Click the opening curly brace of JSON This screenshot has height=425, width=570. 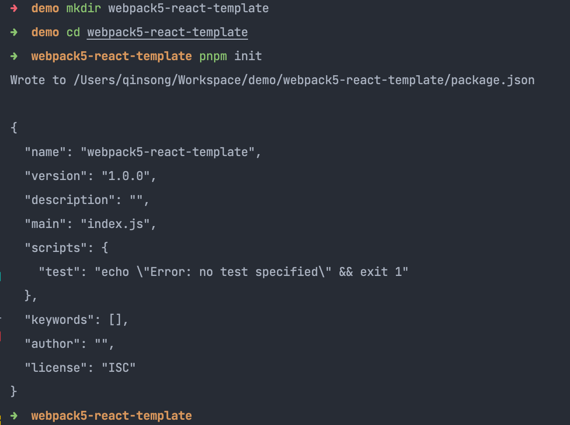click(14, 128)
